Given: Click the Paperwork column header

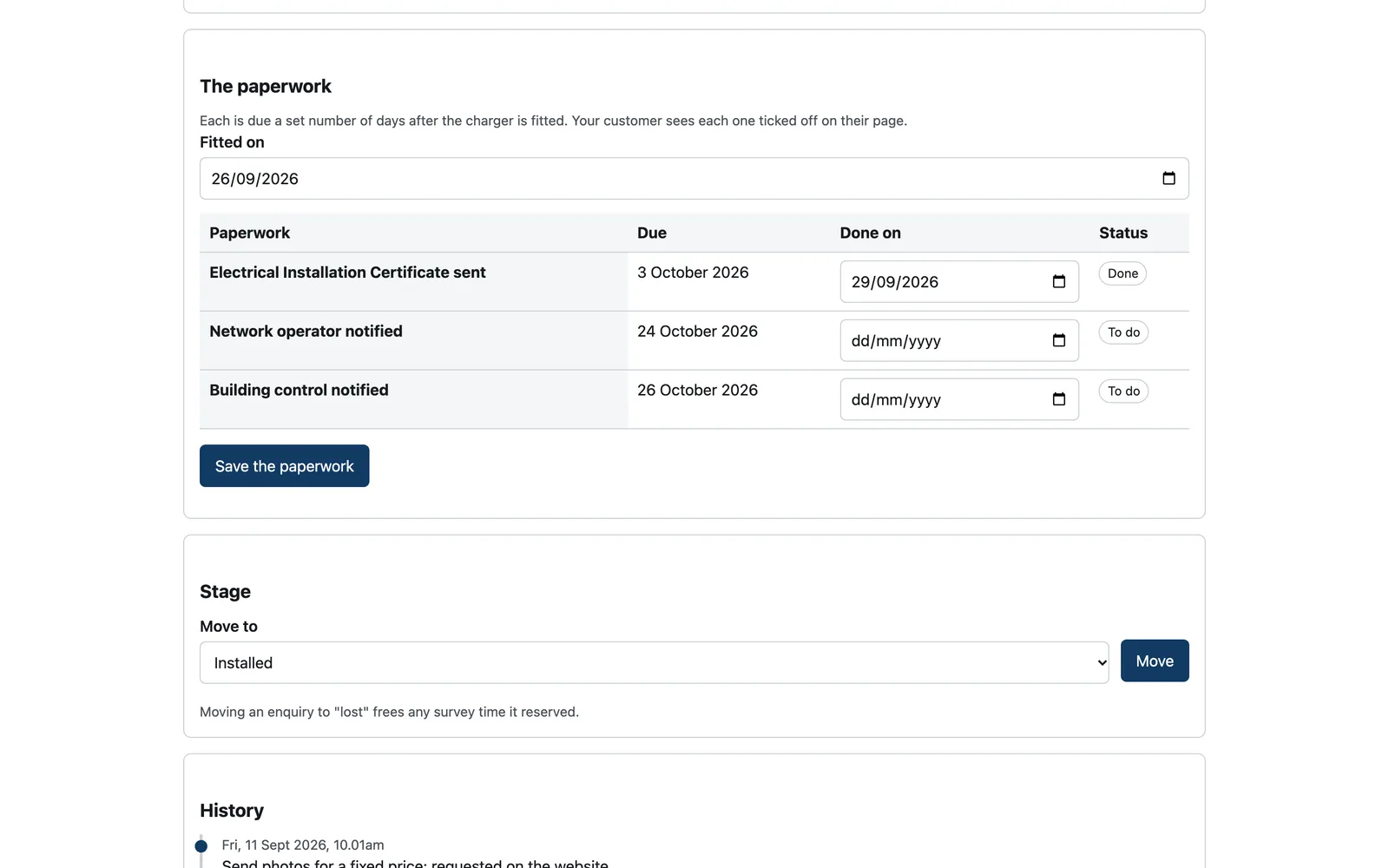Looking at the screenshot, I should click(249, 233).
